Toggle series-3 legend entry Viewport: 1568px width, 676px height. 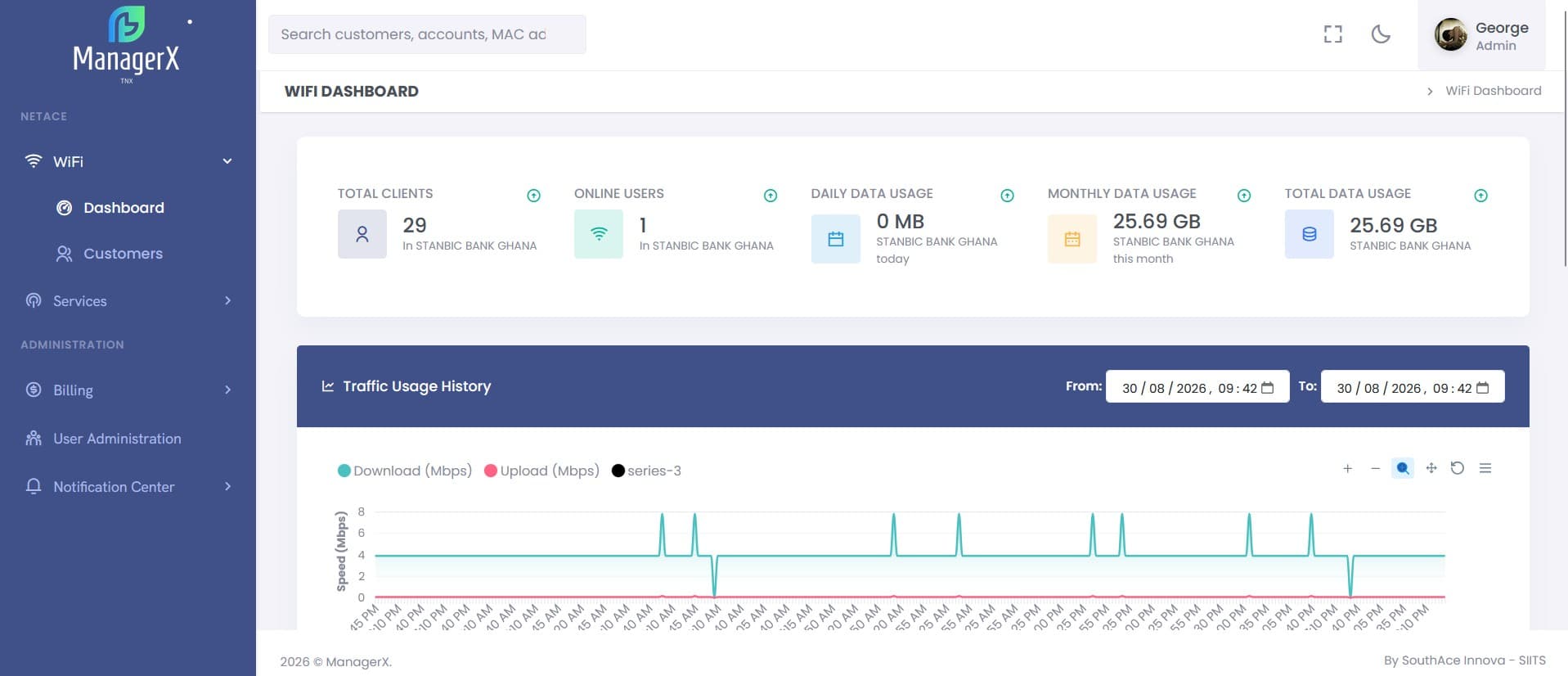tap(646, 471)
